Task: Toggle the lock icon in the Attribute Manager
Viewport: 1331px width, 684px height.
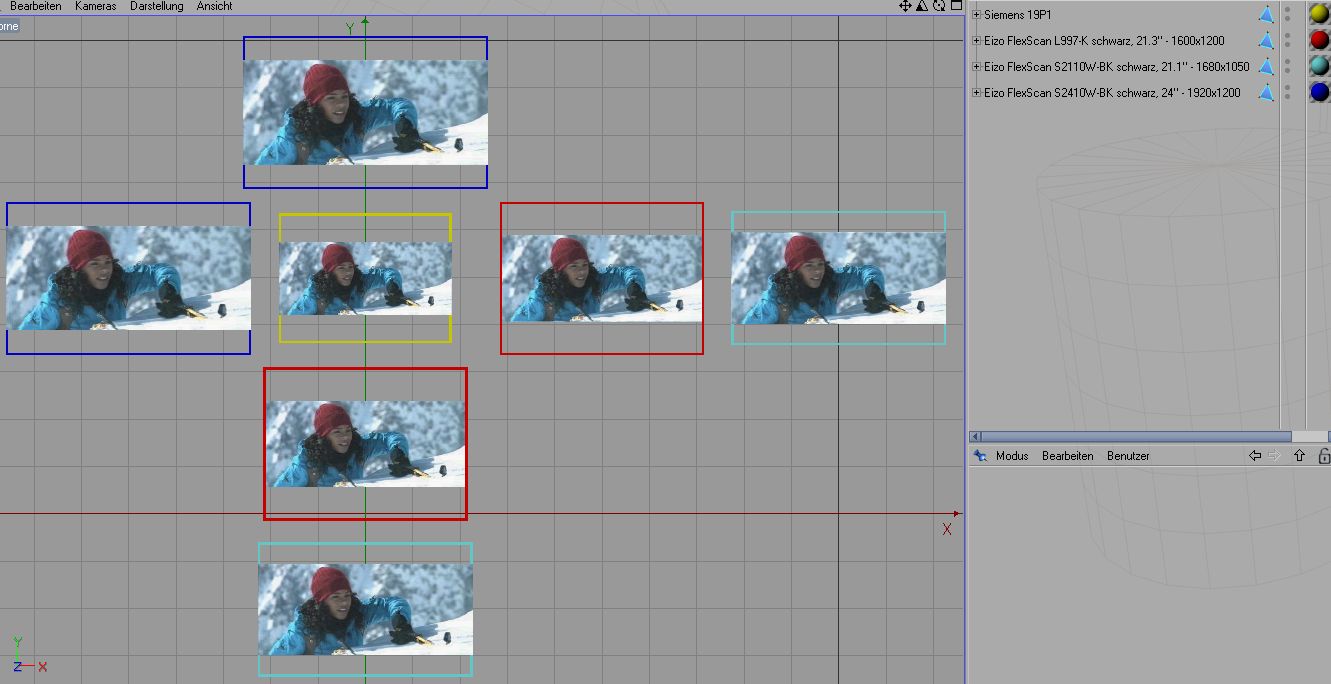Action: (1323, 456)
